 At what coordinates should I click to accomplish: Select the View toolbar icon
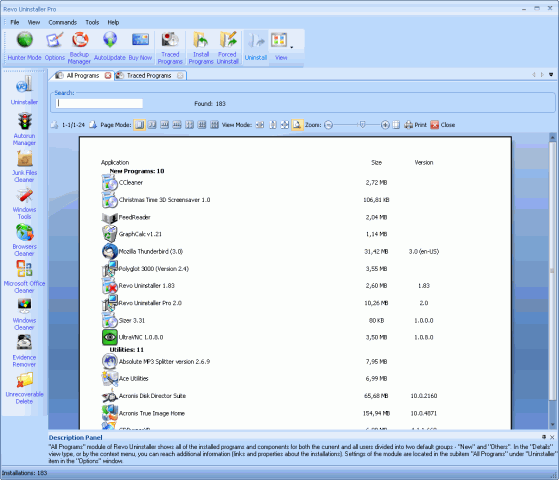(x=280, y=46)
